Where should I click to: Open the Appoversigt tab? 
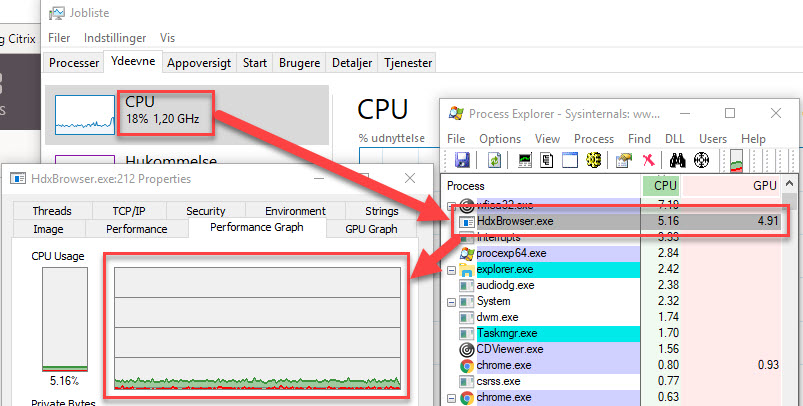pos(199,63)
